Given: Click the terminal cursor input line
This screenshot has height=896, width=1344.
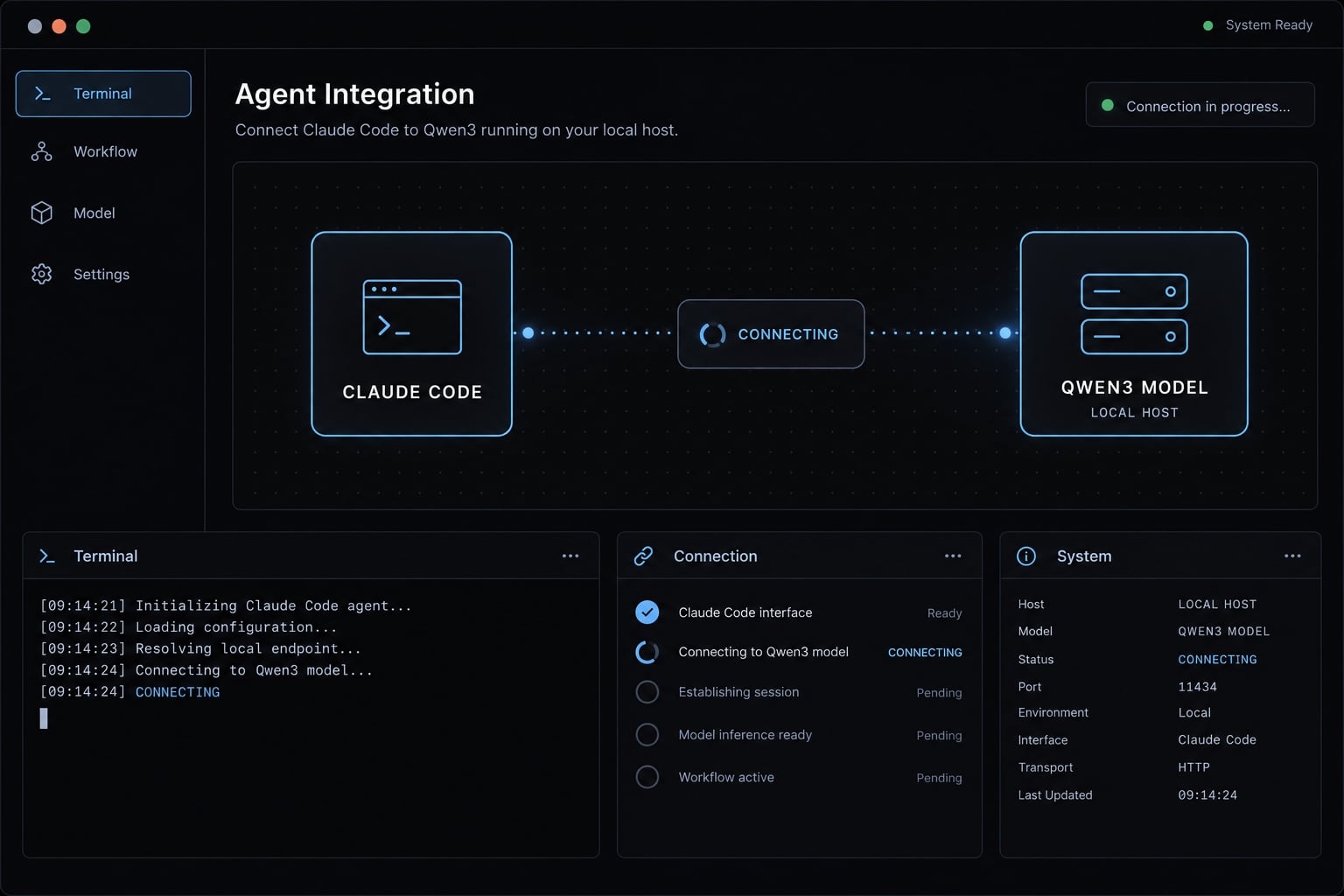Looking at the screenshot, I should coord(44,718).
